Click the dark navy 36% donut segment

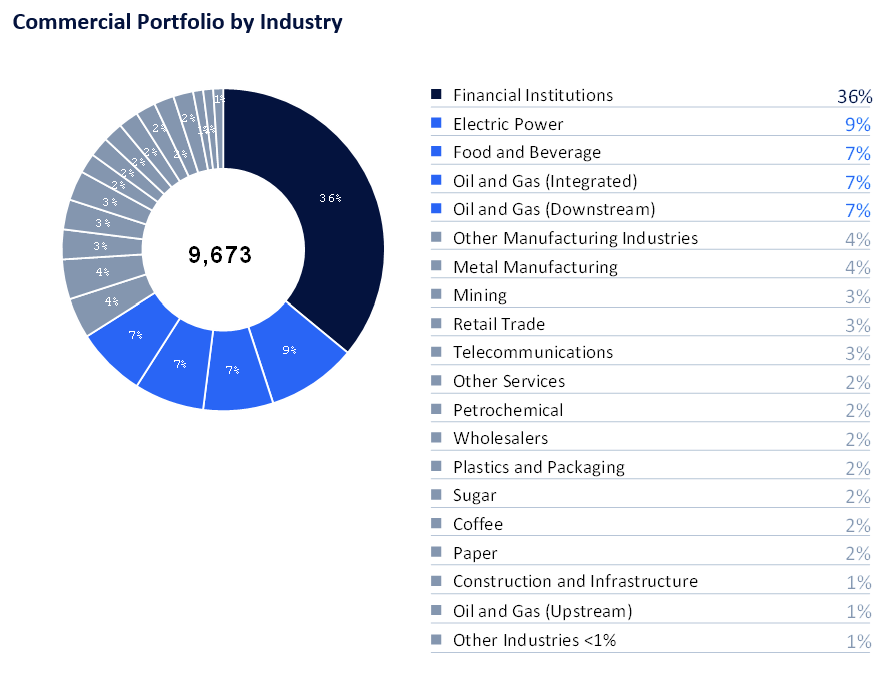click(328, 200)
